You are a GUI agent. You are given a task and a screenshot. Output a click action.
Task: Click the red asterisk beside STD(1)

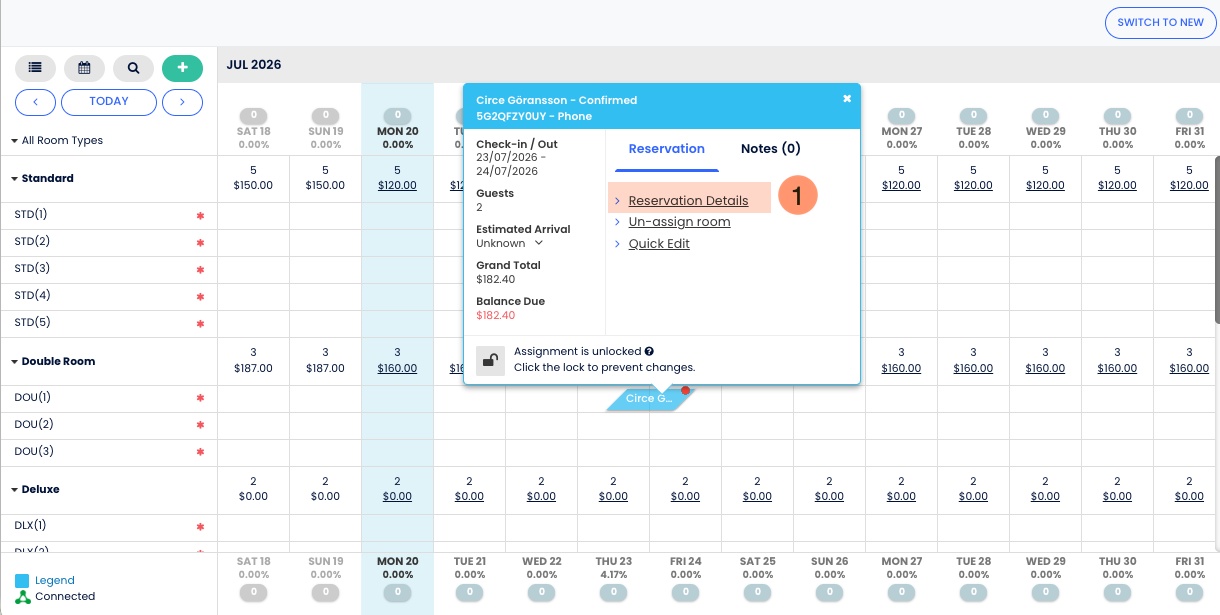point(200,216)
